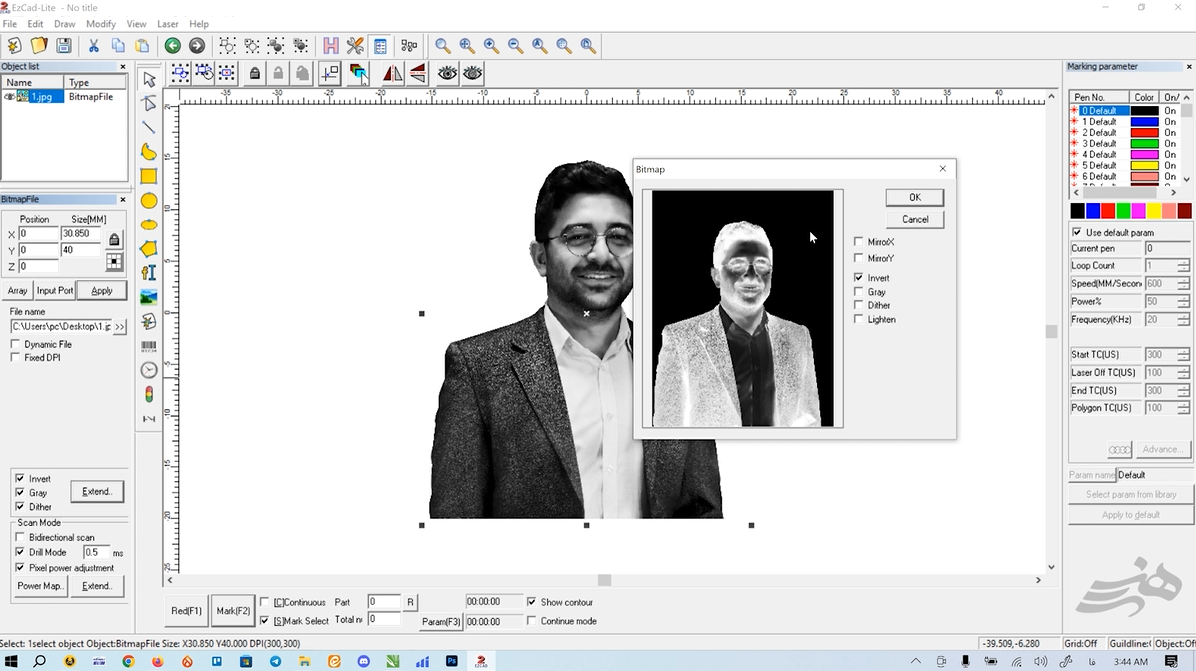Uncheck Invert in the Bitmap dialog

pos(859,278)
